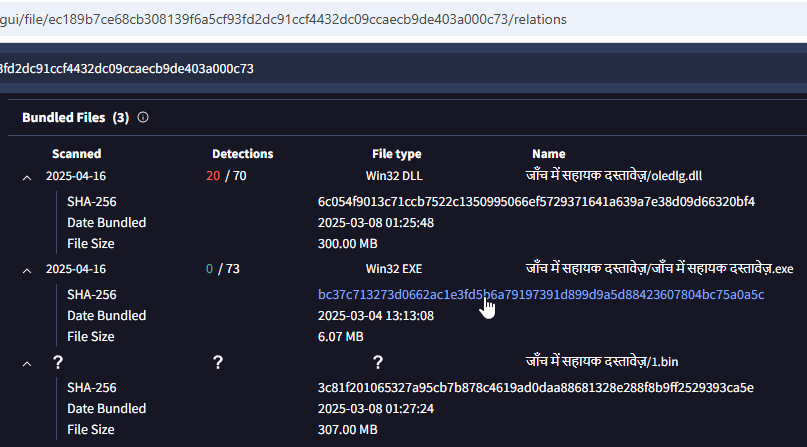Click the 307.00 MB file size value
The height and width of the screenshot is (447, 807).
click(347, 430)
